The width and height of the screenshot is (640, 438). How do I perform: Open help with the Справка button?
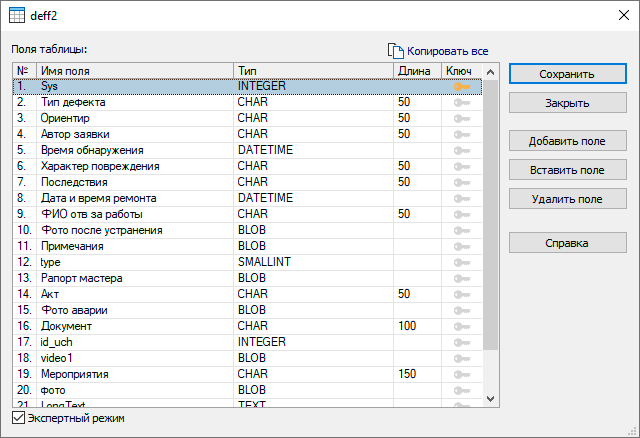coord(567,243)
